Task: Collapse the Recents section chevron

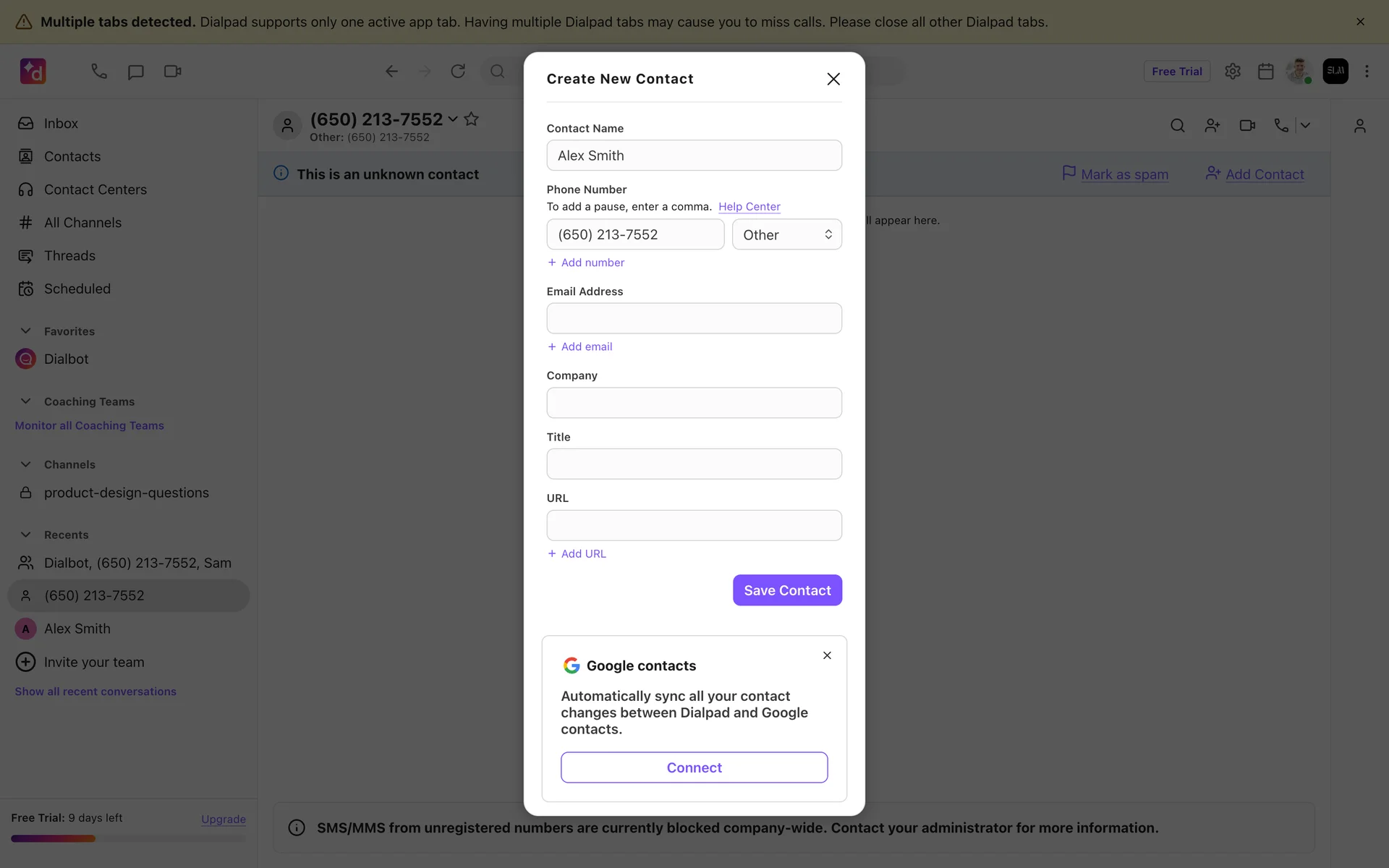Action: click(26, 535)
